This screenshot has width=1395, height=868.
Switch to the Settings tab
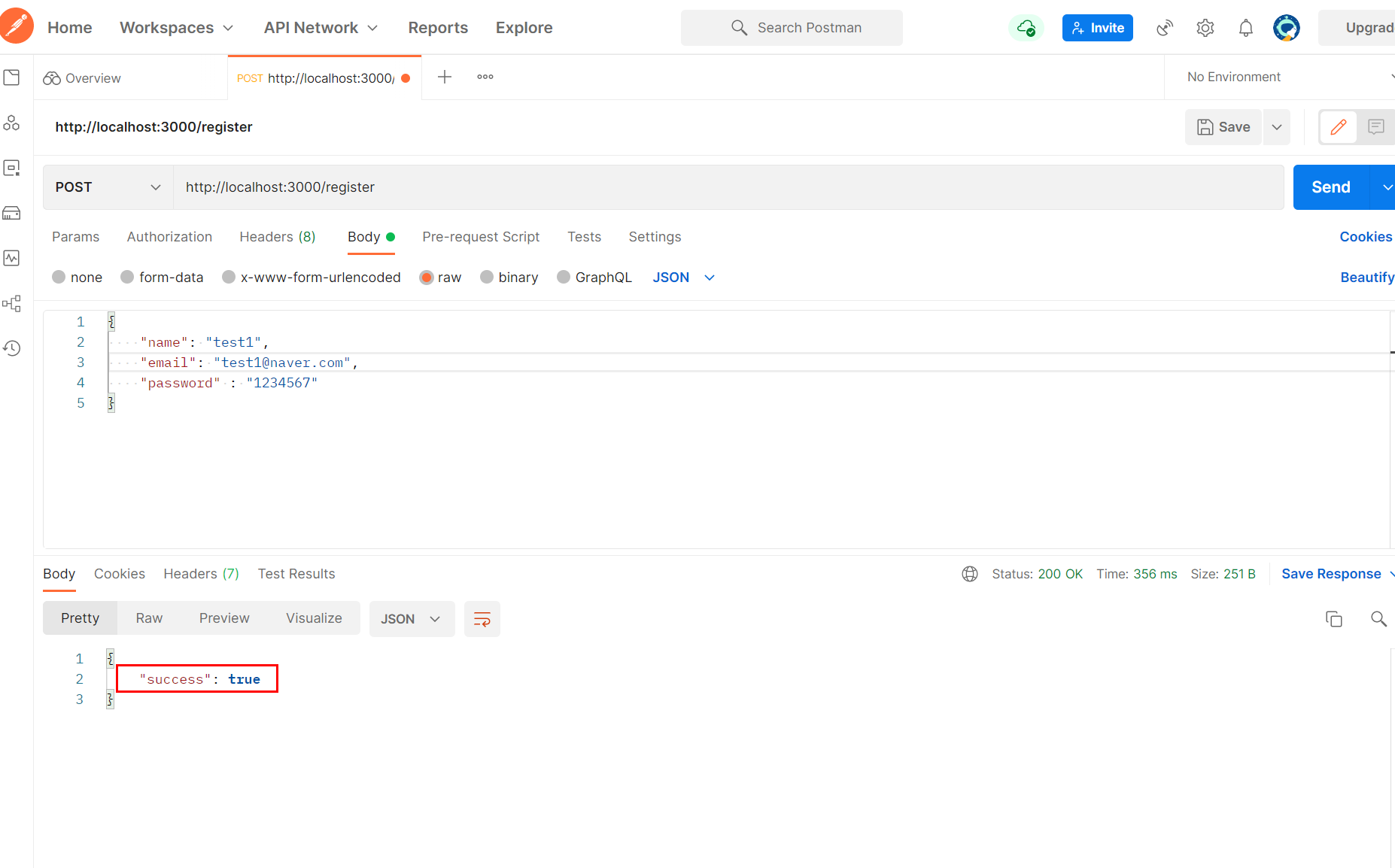coord(655,237)
